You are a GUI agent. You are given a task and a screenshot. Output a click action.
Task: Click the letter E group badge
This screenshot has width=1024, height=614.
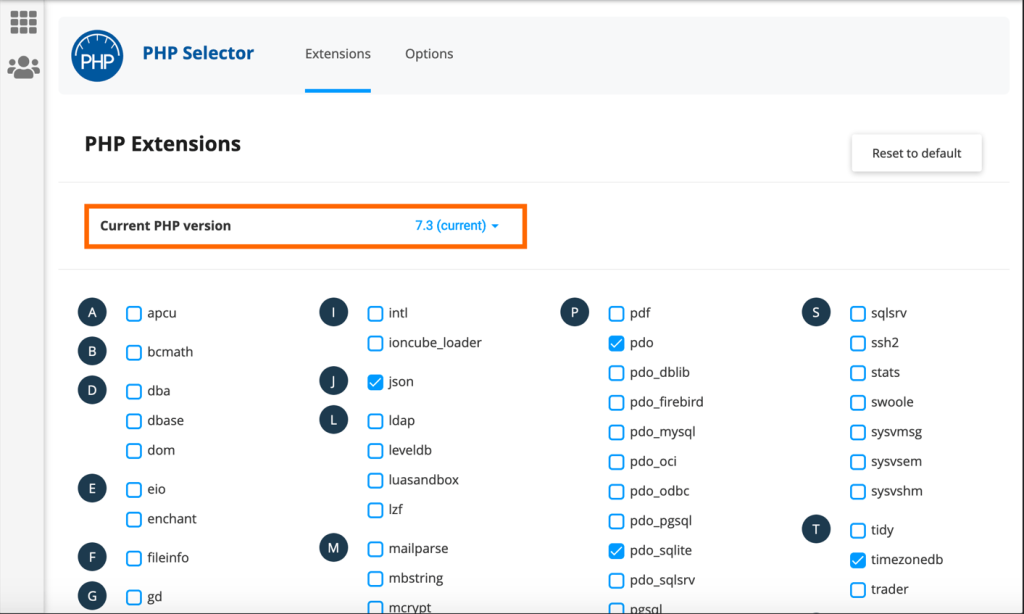click(92, 489)
